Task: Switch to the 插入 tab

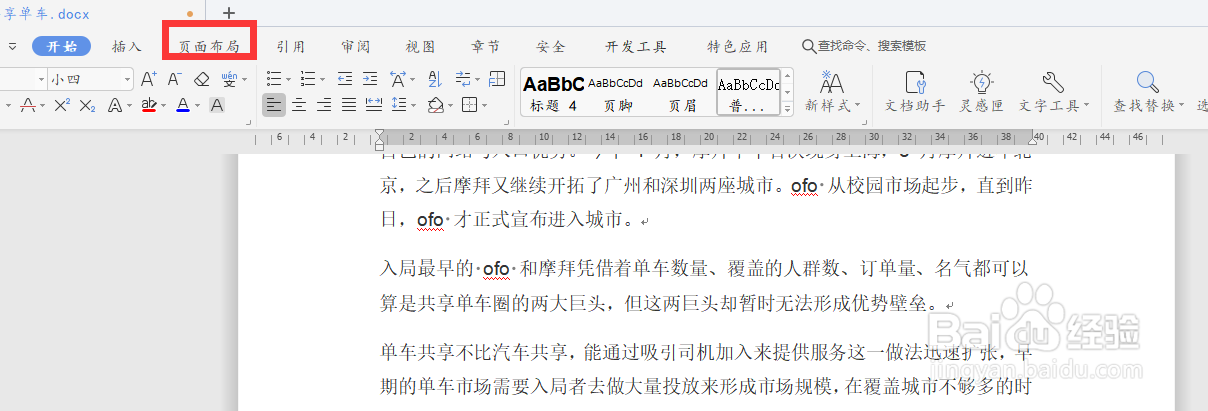Action: tap(127, 46)
